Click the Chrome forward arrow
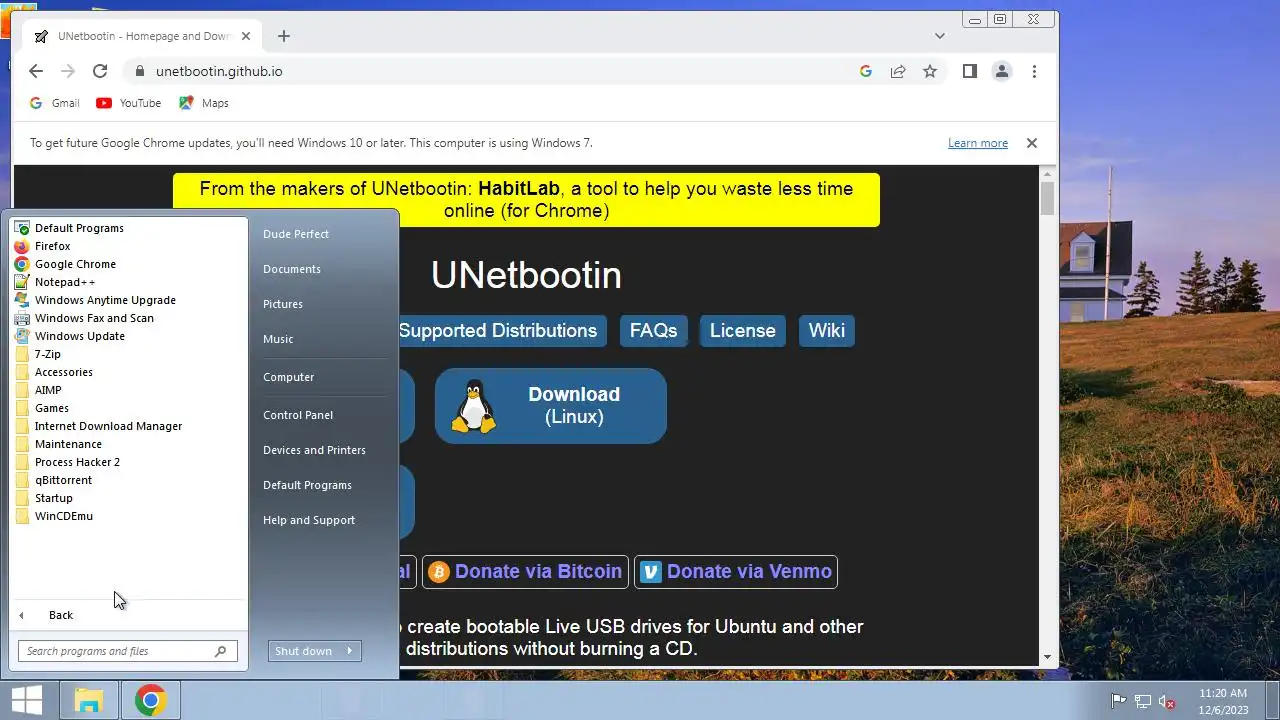The height and width of the screenshot is (720, 1280). 68,71
